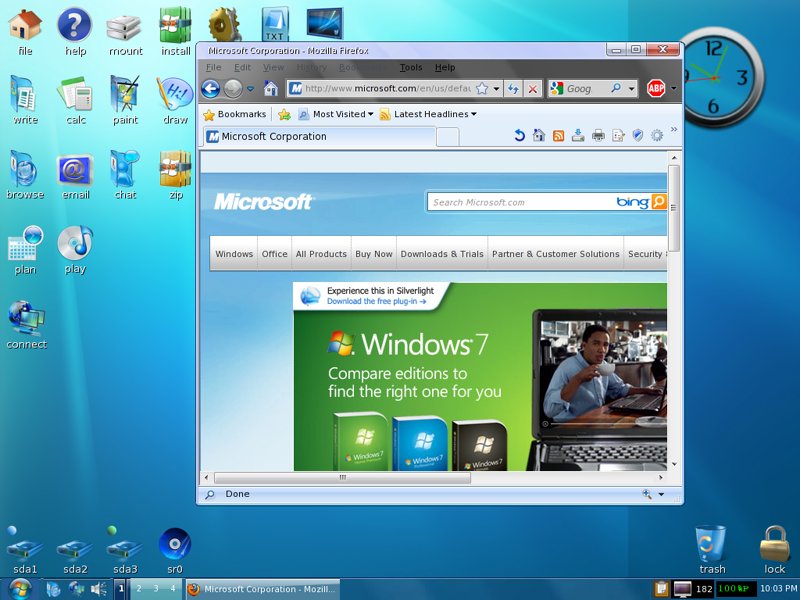800x600 pixels.
Task: Open the Edit menu
Action: [242, 67]
